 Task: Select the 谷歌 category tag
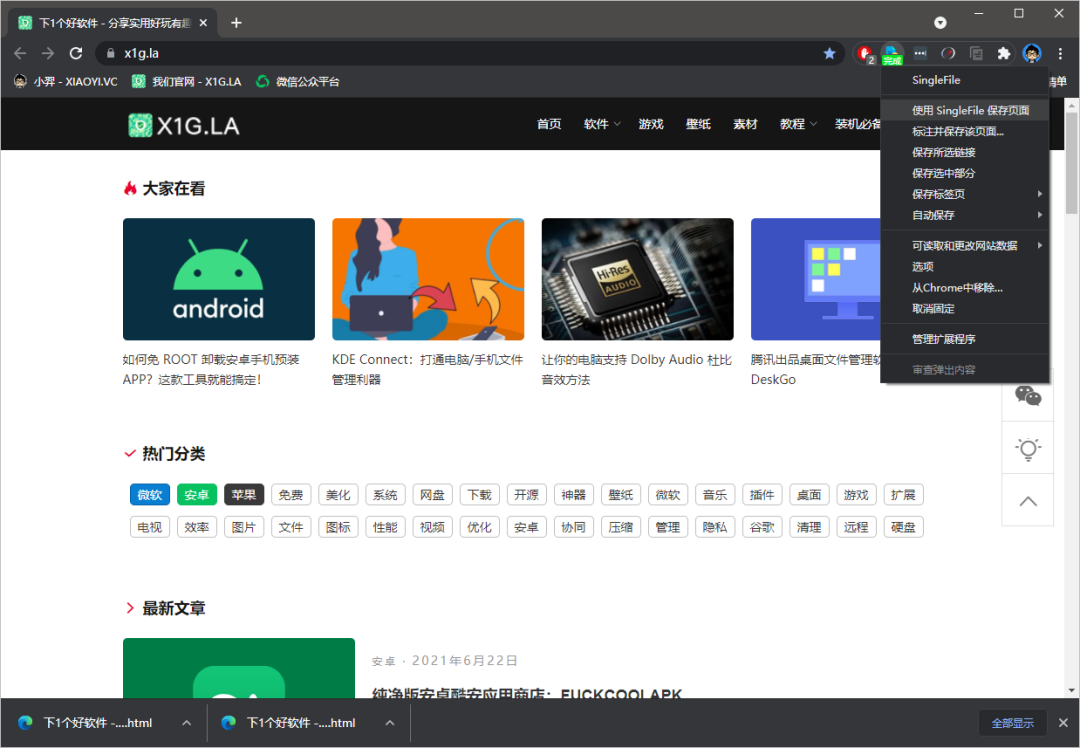(x=762, y=527)
